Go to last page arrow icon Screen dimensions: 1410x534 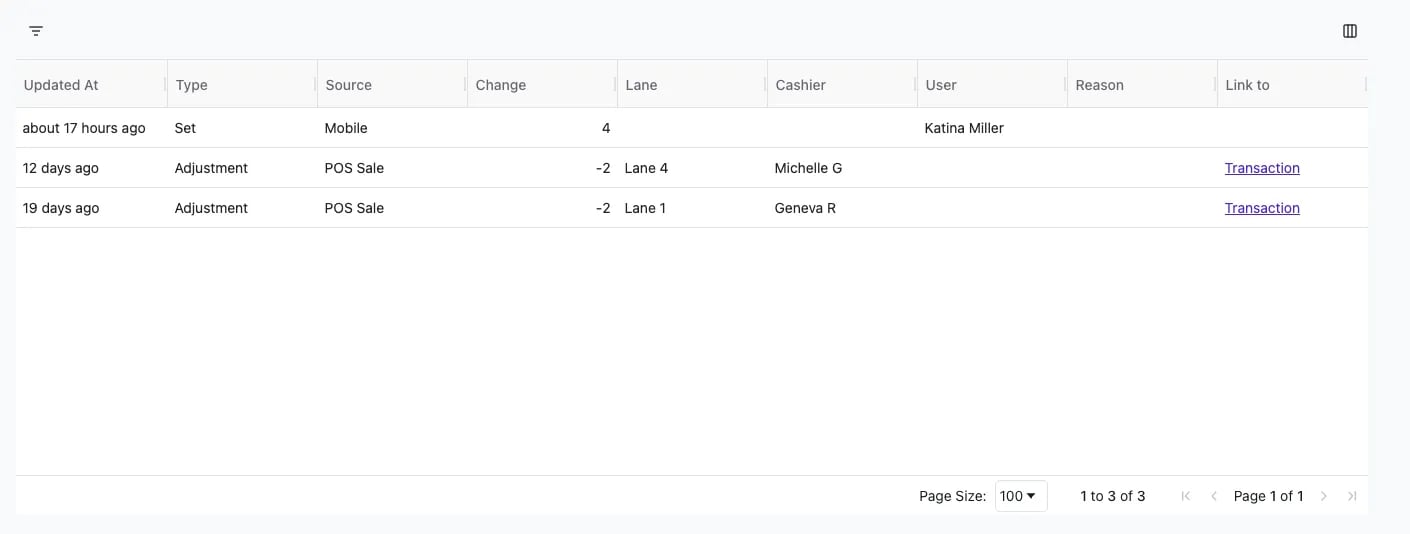pos(1352,496)
